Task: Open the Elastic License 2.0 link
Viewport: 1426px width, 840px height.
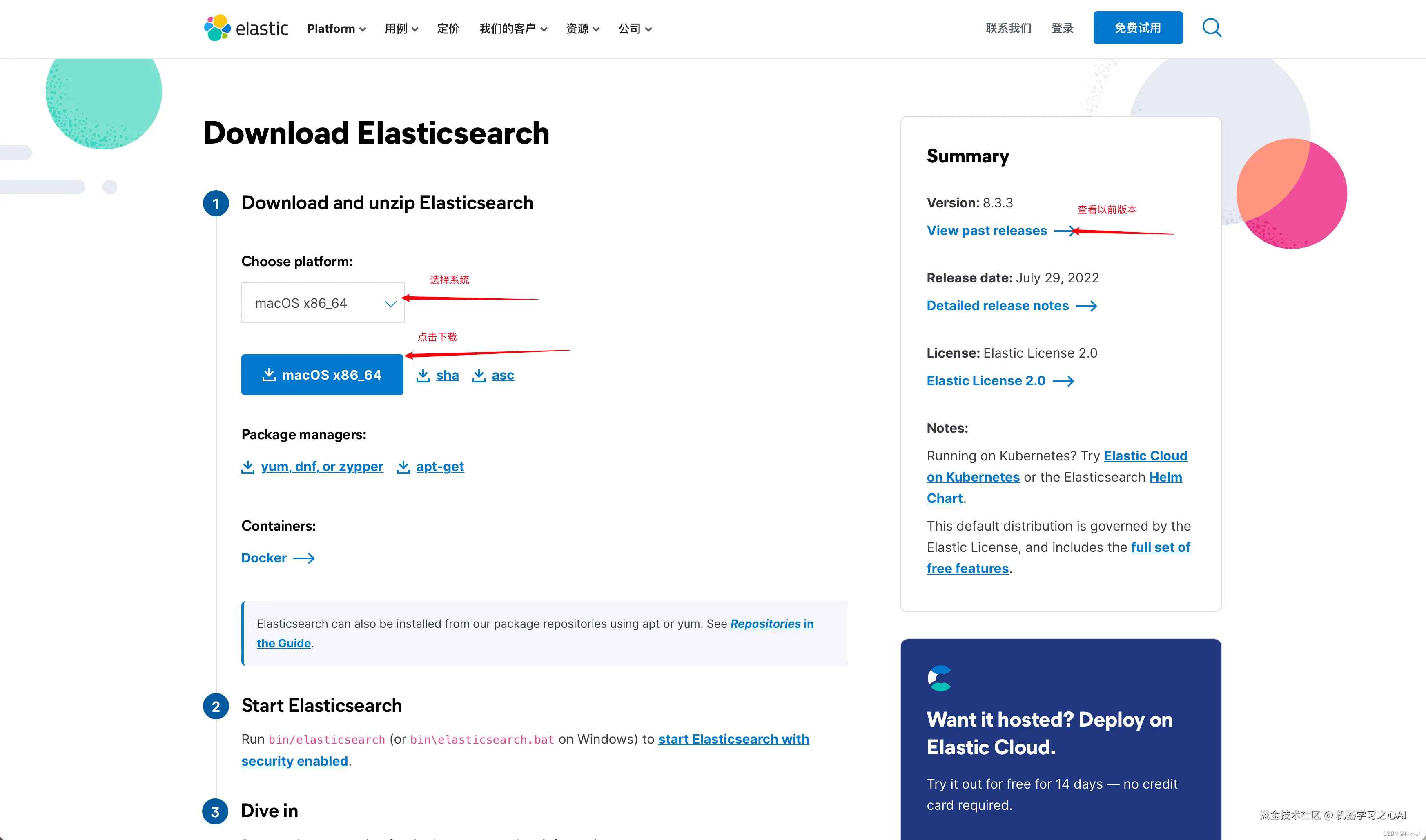Action: coord(986,381)
